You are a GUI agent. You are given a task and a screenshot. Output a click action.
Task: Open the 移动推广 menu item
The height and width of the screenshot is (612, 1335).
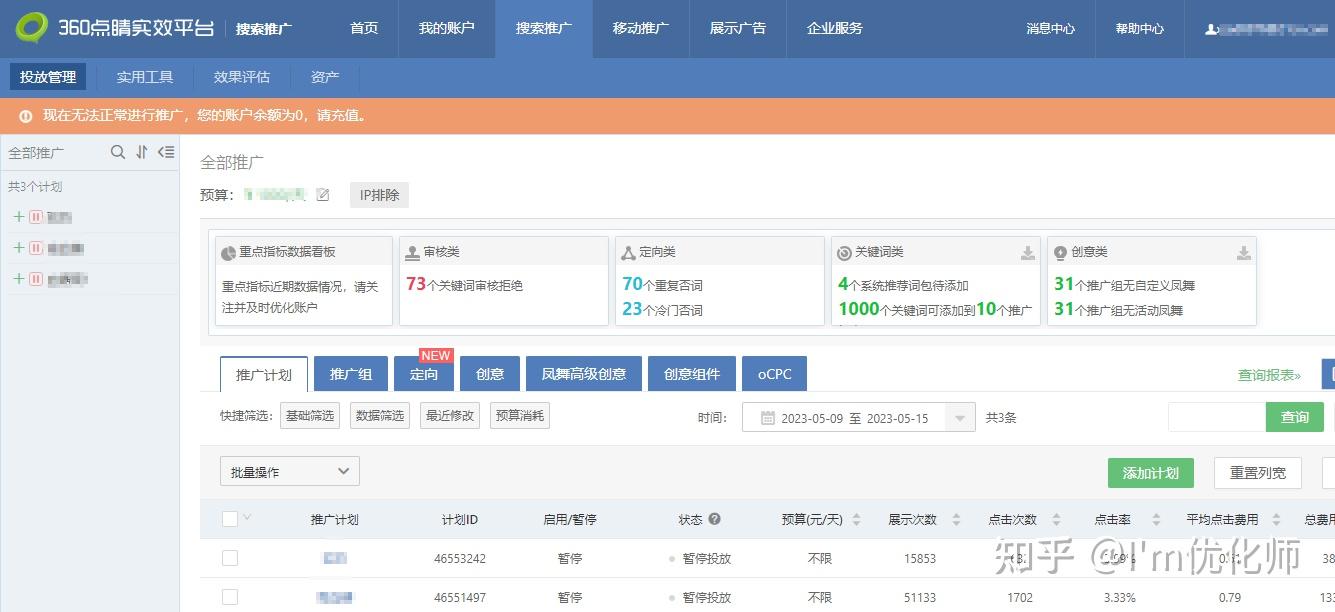pos(640,29)
